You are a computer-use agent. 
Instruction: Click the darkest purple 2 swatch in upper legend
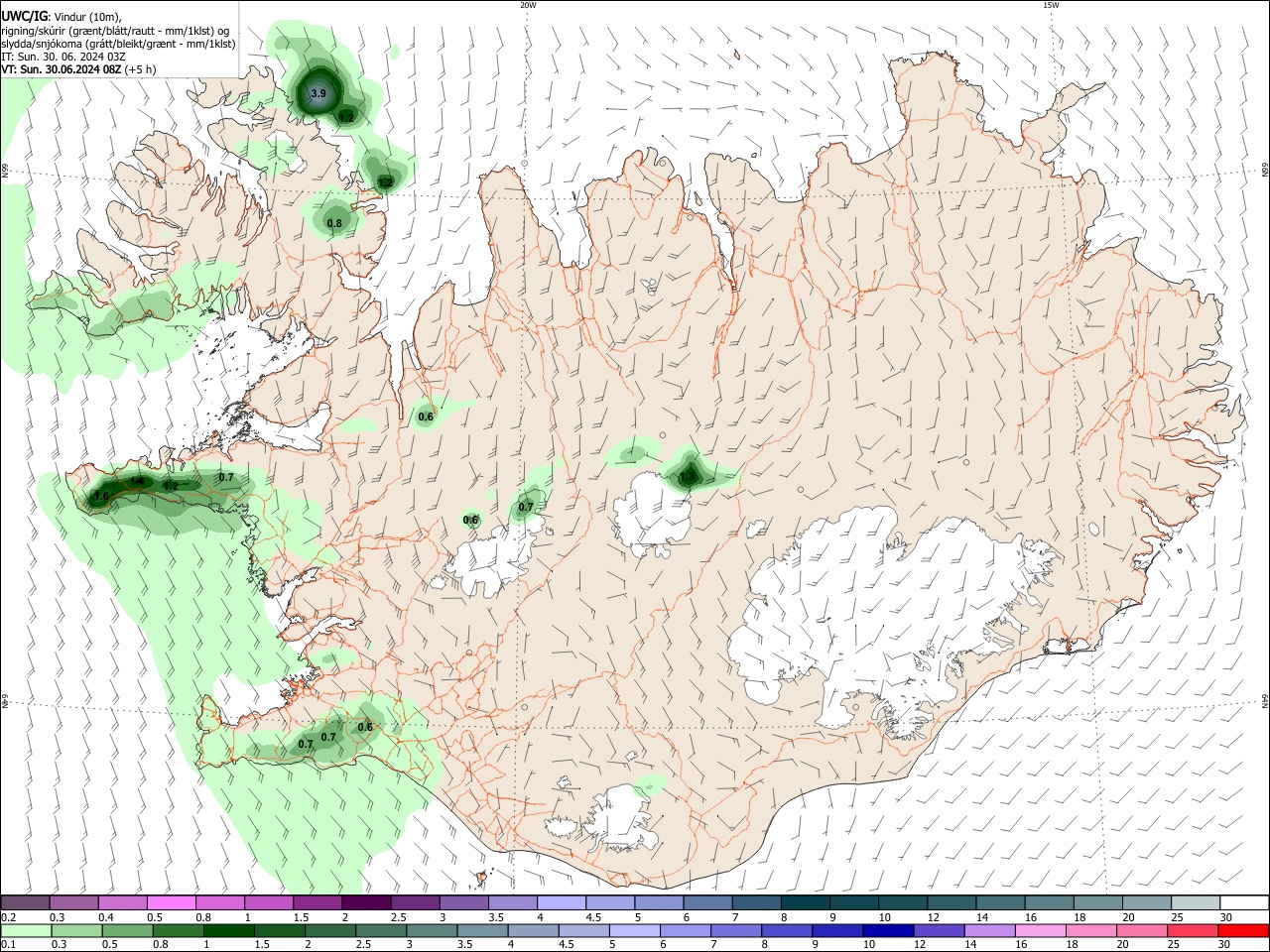[365, 902]
